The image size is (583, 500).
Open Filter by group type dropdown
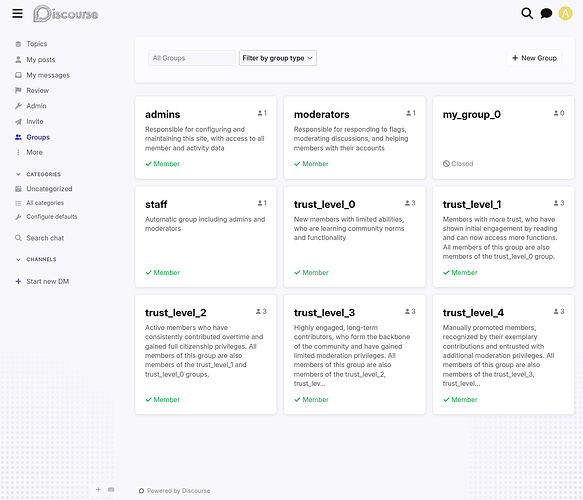278,58
